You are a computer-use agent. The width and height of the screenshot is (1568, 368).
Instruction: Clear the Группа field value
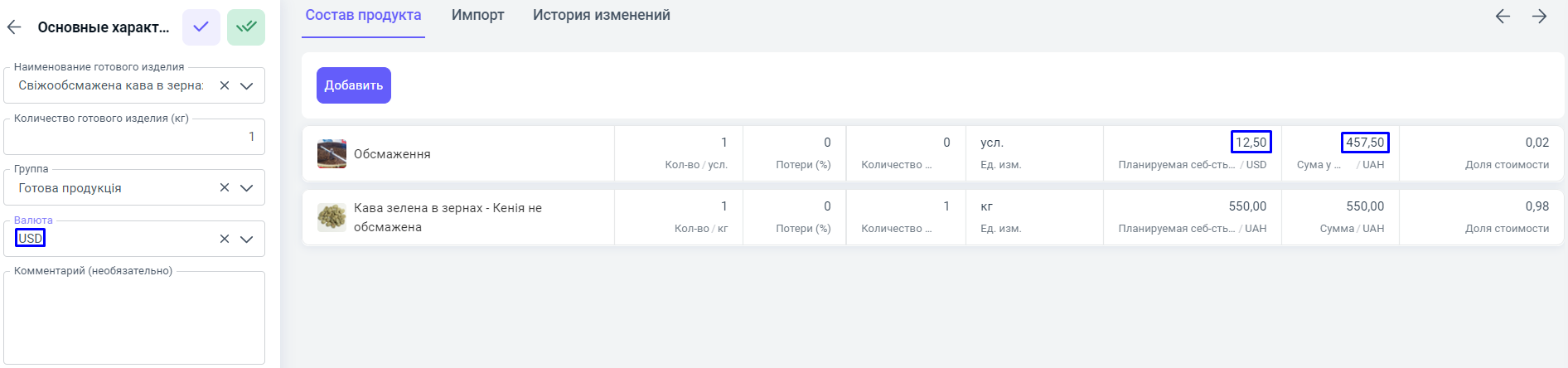click(x=225, y=188)
